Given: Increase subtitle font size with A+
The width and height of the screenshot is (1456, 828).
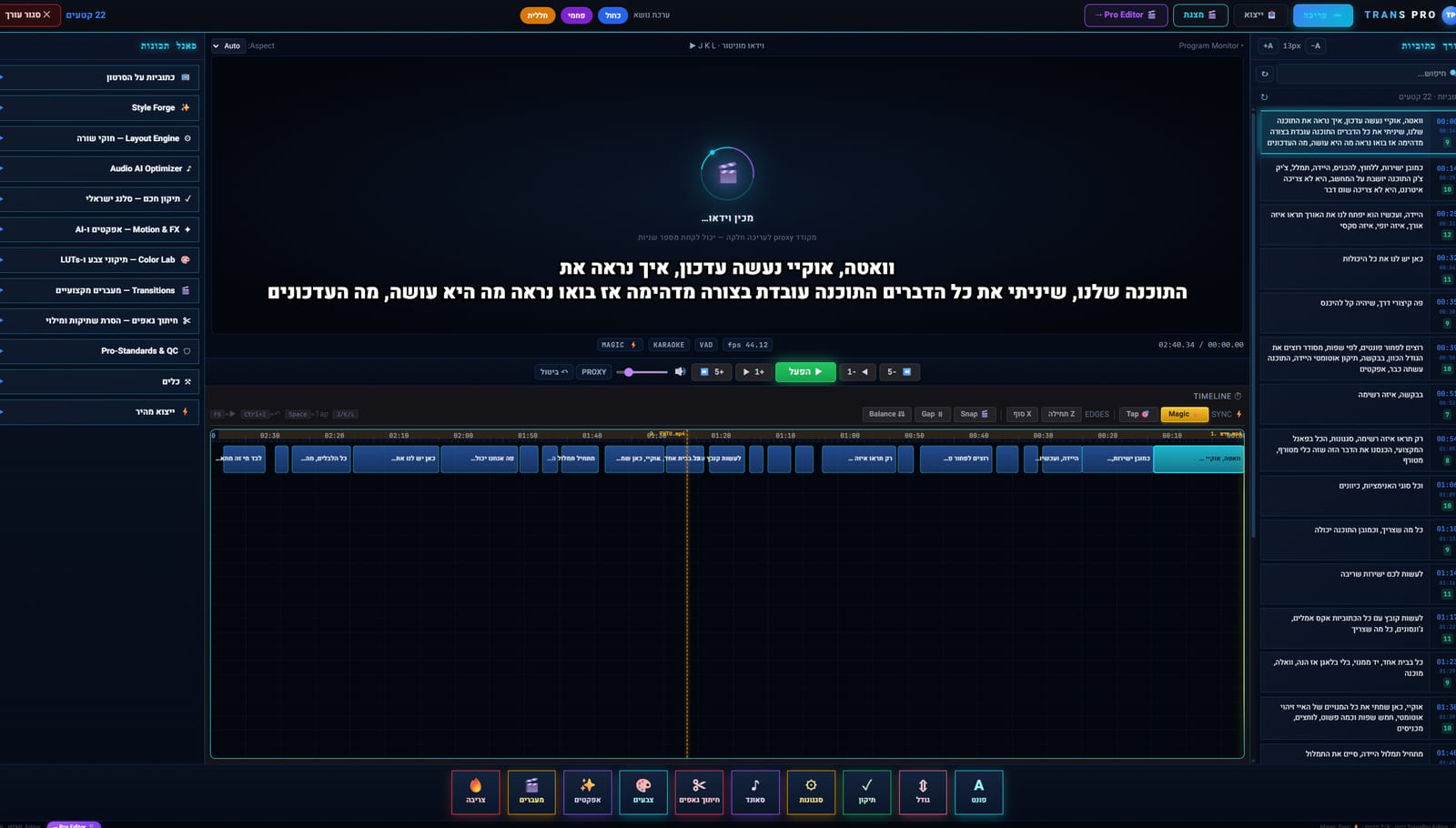Looking at the screenshot, I should pyautogui.click(x=1269, y=45).
